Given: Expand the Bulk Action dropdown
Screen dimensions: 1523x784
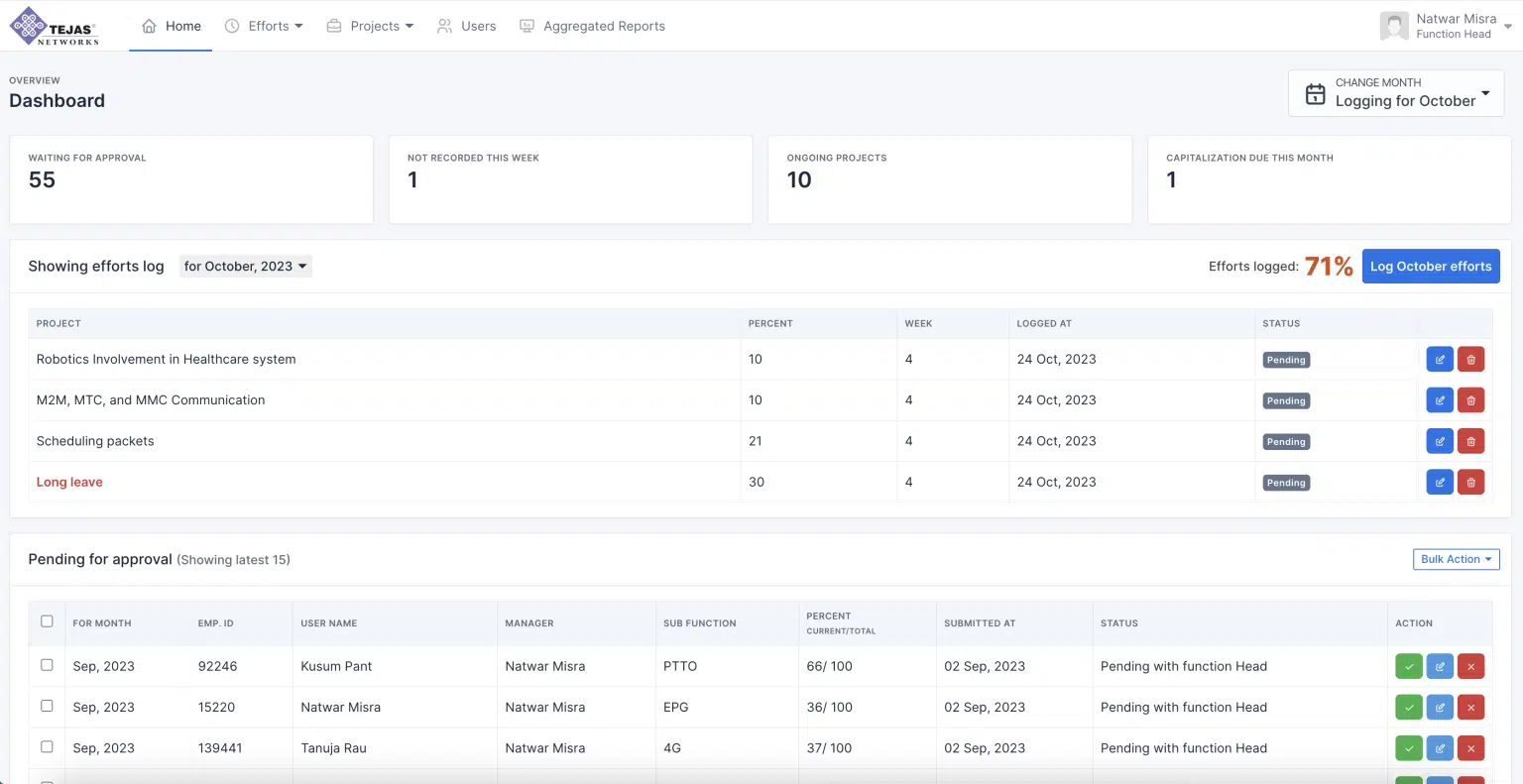Looking at the screenshot, I should coord(1456,559).
